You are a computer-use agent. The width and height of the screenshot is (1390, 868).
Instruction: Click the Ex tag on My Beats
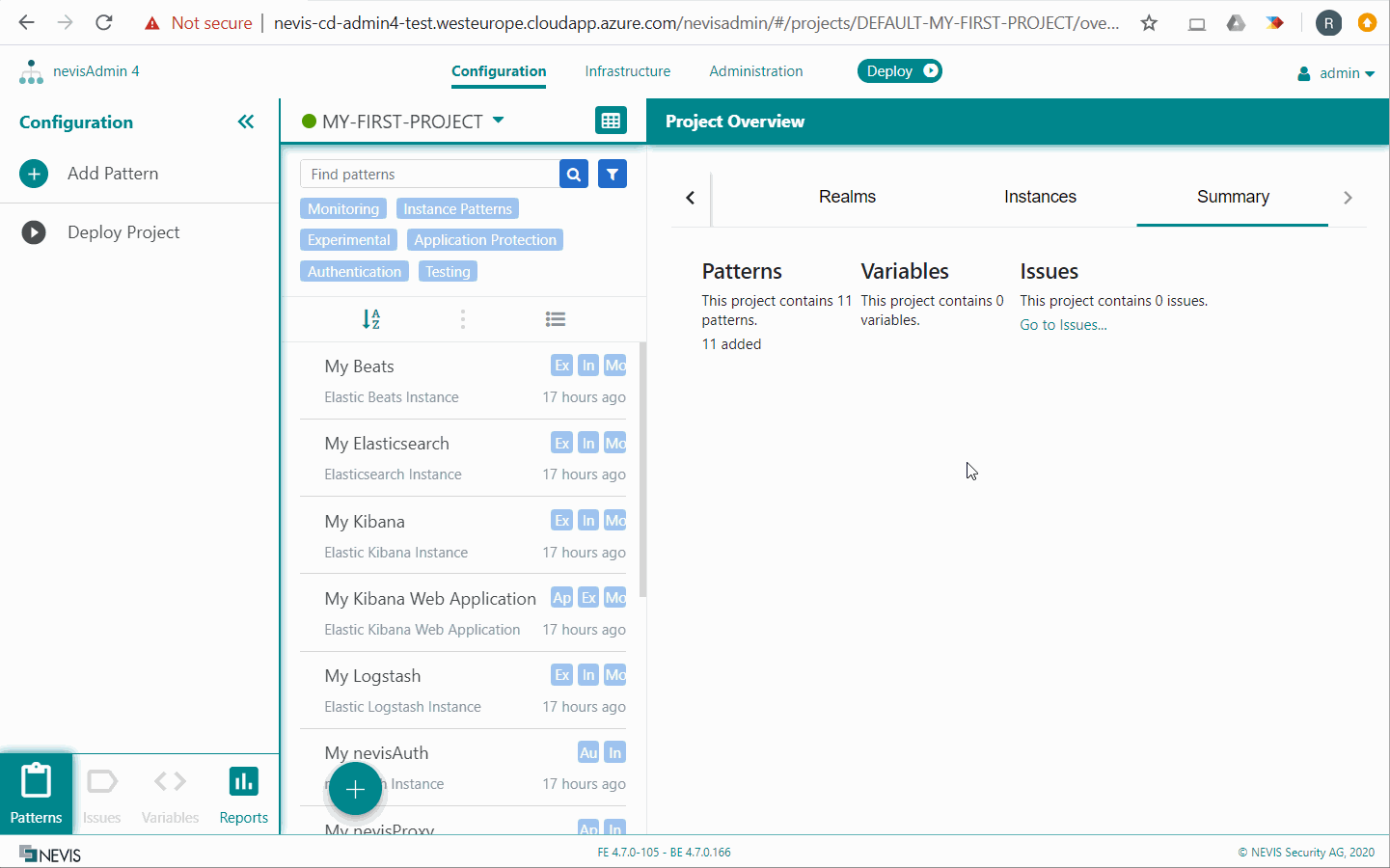[x=561, y=366]
